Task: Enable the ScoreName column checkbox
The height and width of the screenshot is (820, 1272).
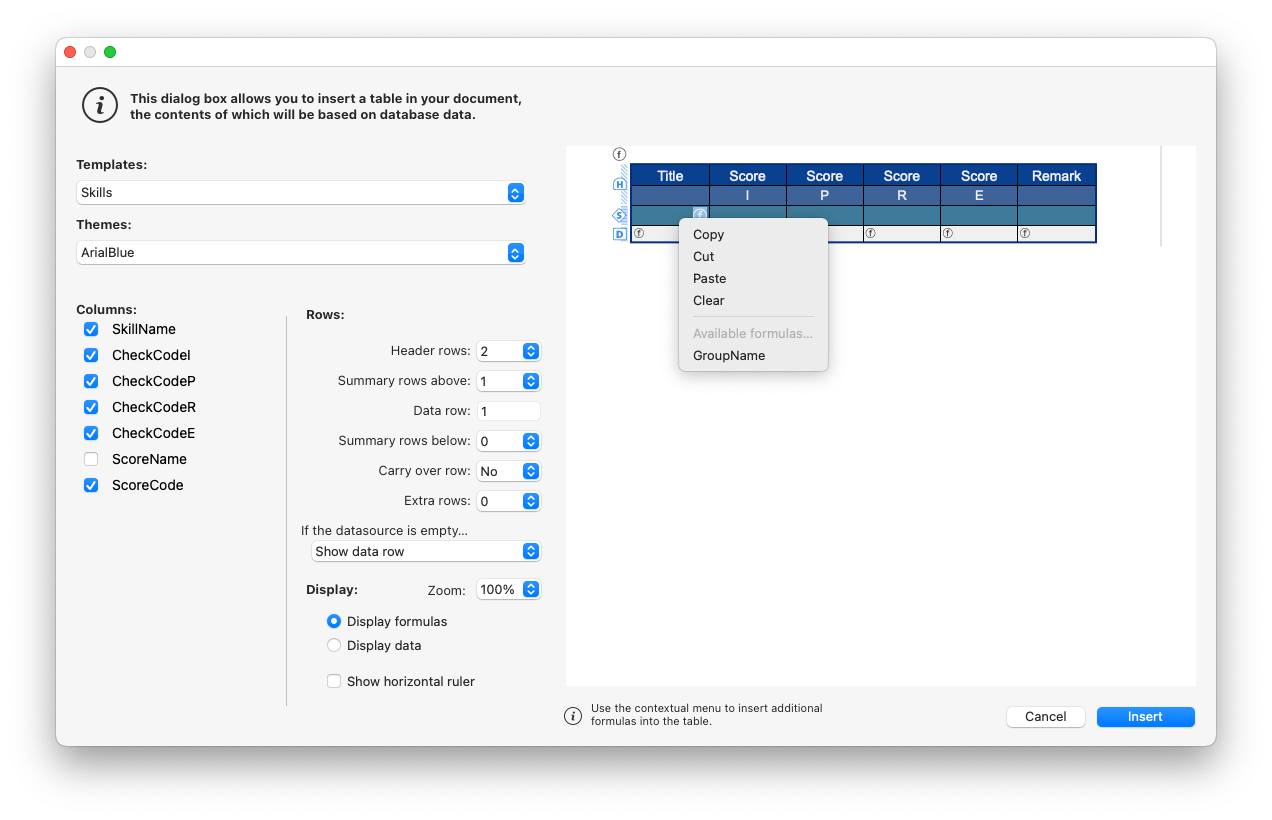Action: click(x=91, y=459)
